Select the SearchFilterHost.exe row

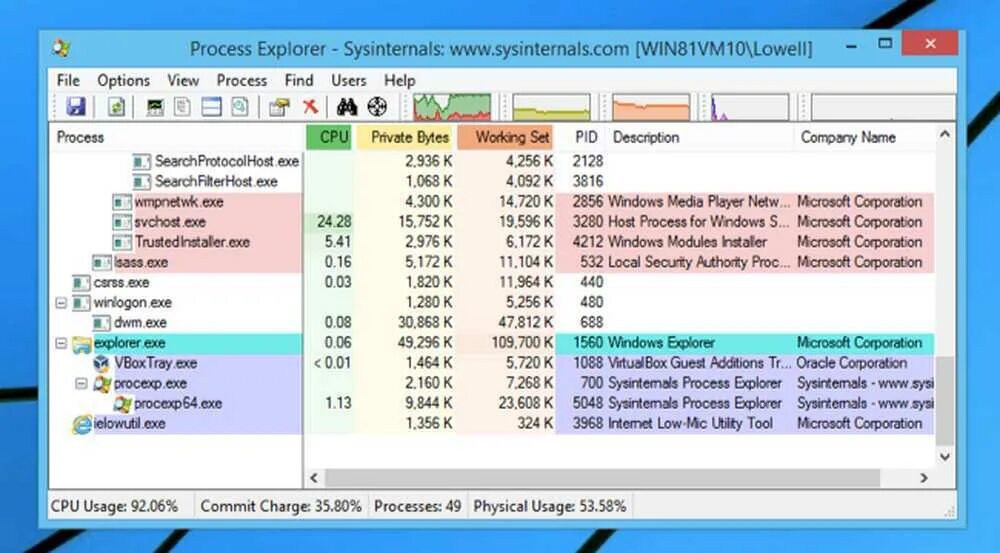[492, 182]
